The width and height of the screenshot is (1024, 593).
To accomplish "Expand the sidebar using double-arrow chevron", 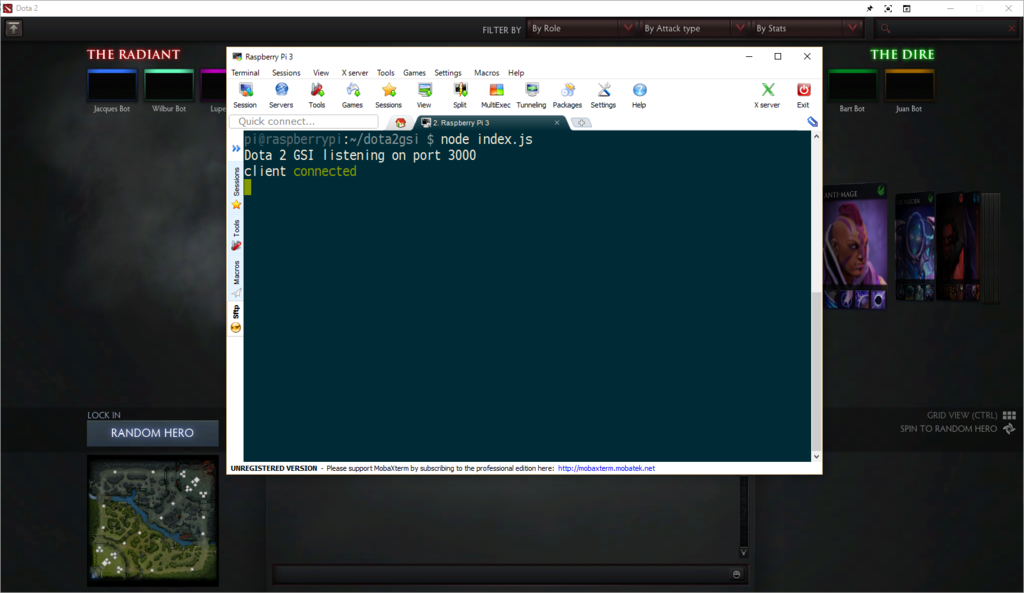I will (236, 148).
